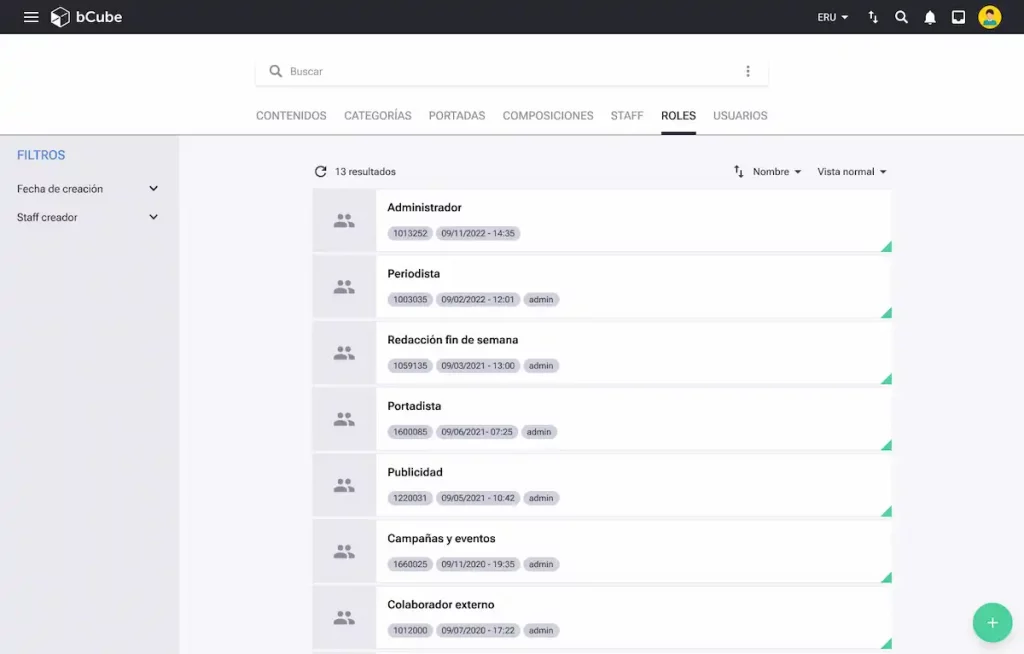Click the green add new role button
Viewport: 1024px width, 654px height.
tap(991, 622)
